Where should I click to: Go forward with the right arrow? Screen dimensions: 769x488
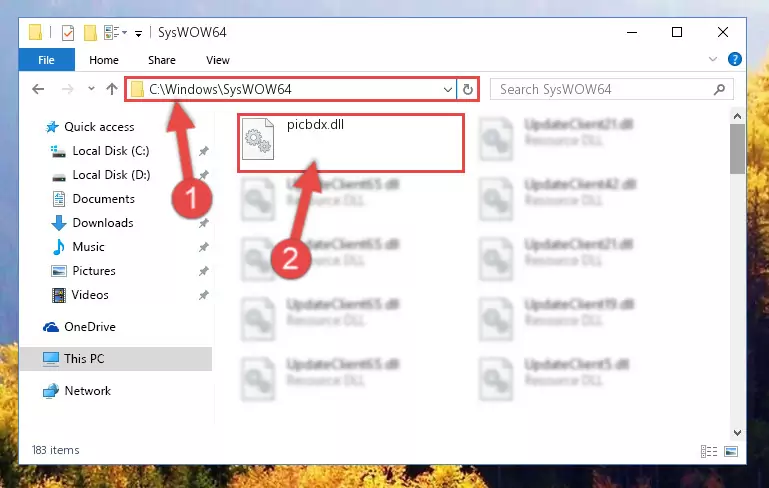coord(68,89)
